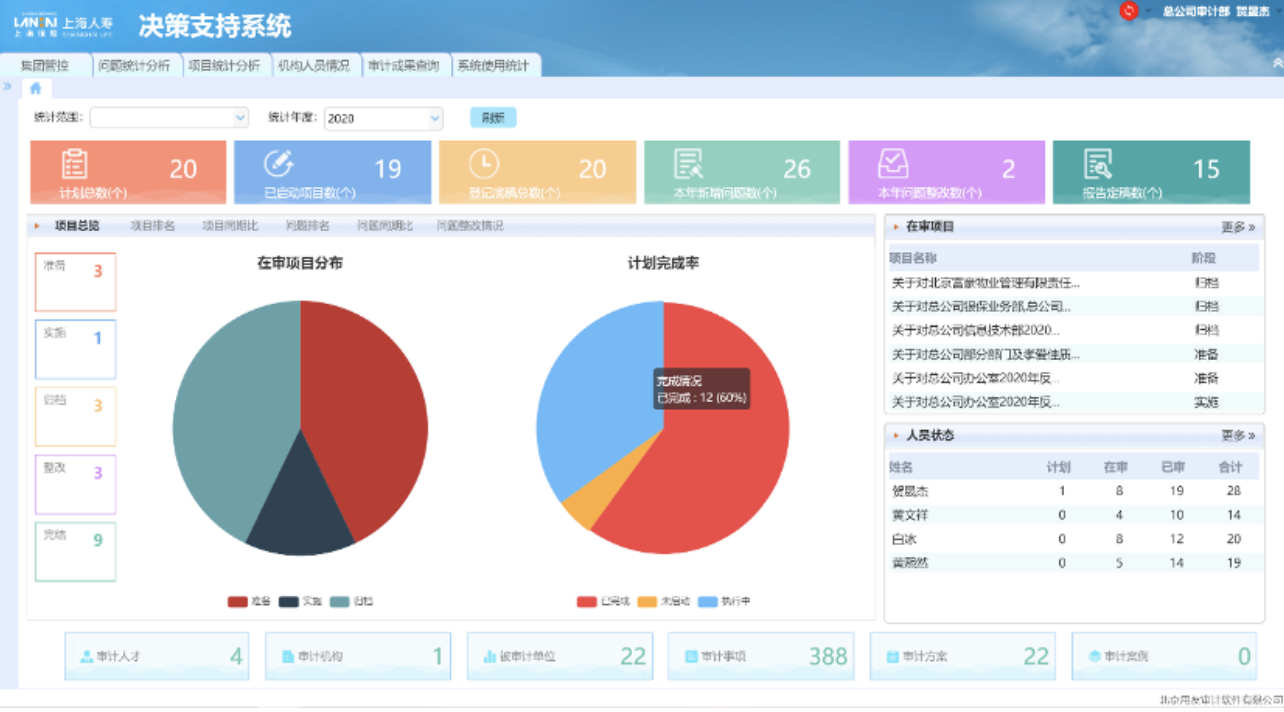
Task: Click the 本年问题整改数 inbox icon
Action: click(893, 164)
